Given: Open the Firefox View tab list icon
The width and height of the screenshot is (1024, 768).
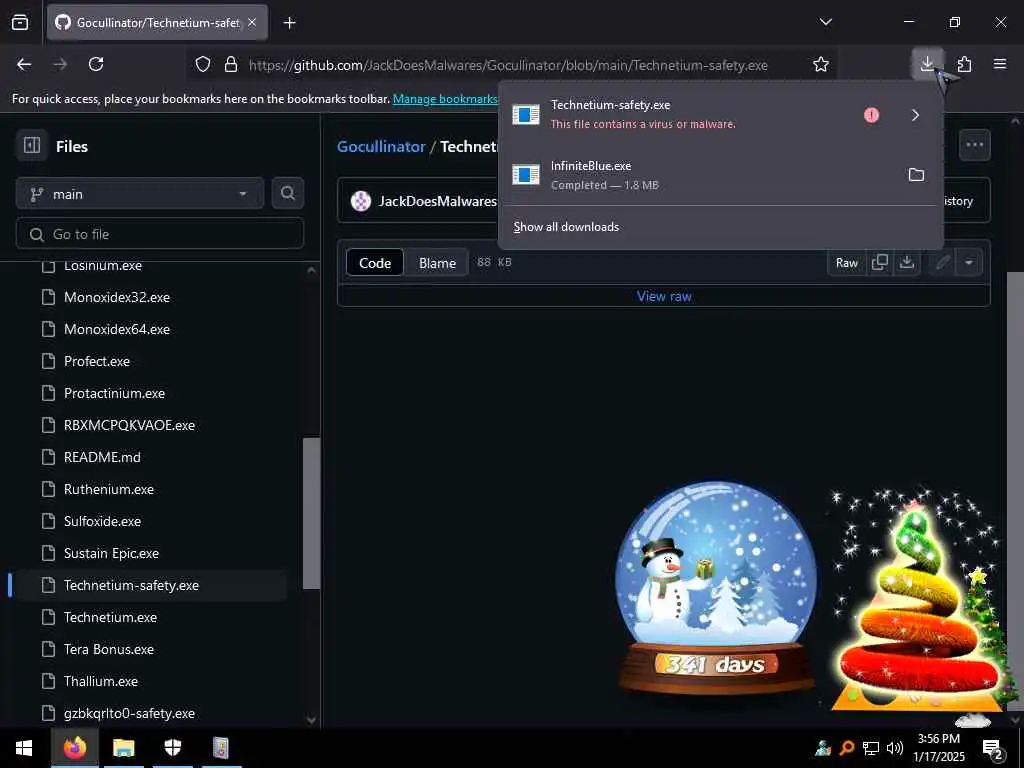Looking at the screenshot, I should [x=20, y=22].
